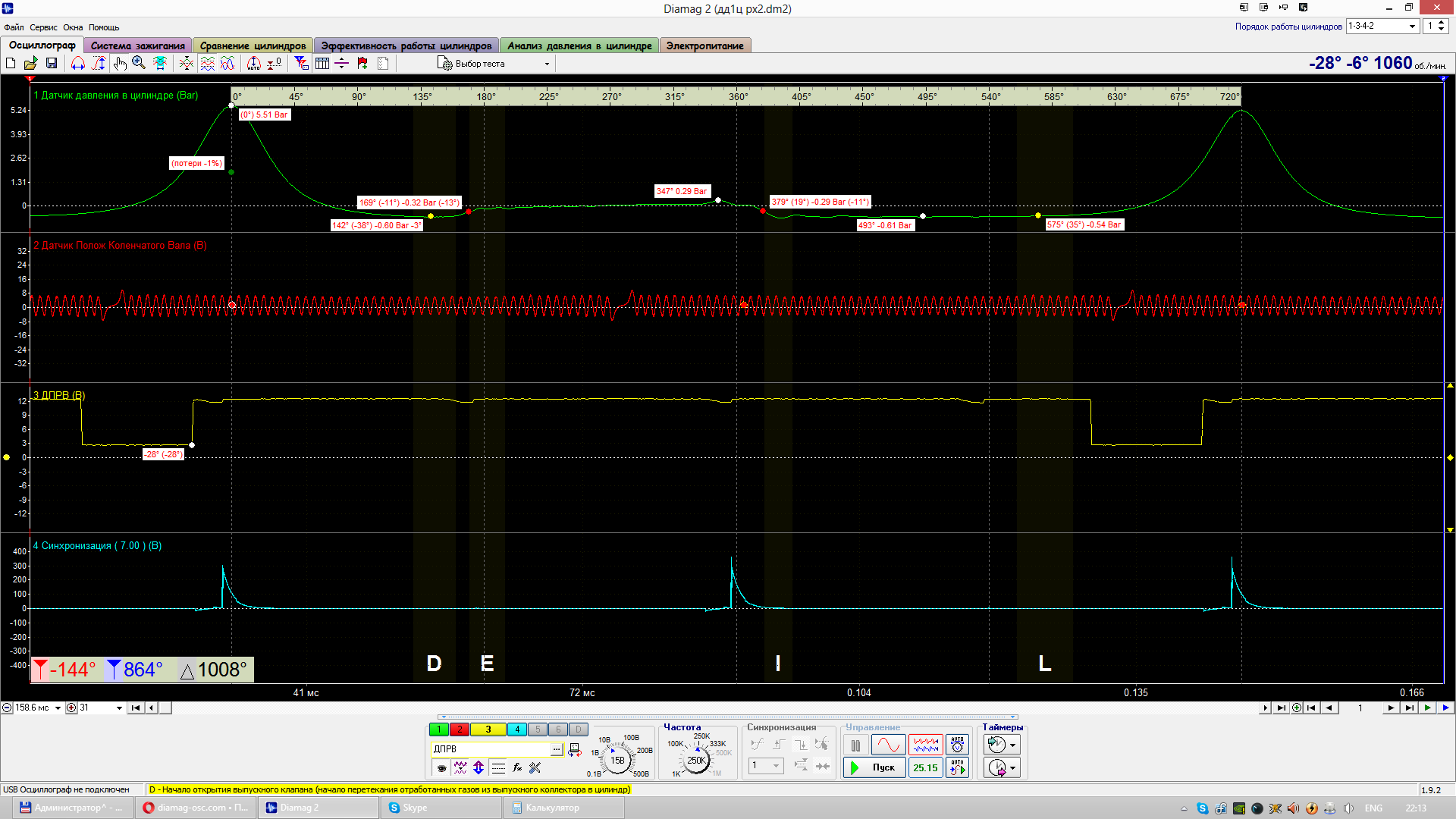1456x819 pixels.
Task: Click the overlay channels icon
Action: (187, 64)
